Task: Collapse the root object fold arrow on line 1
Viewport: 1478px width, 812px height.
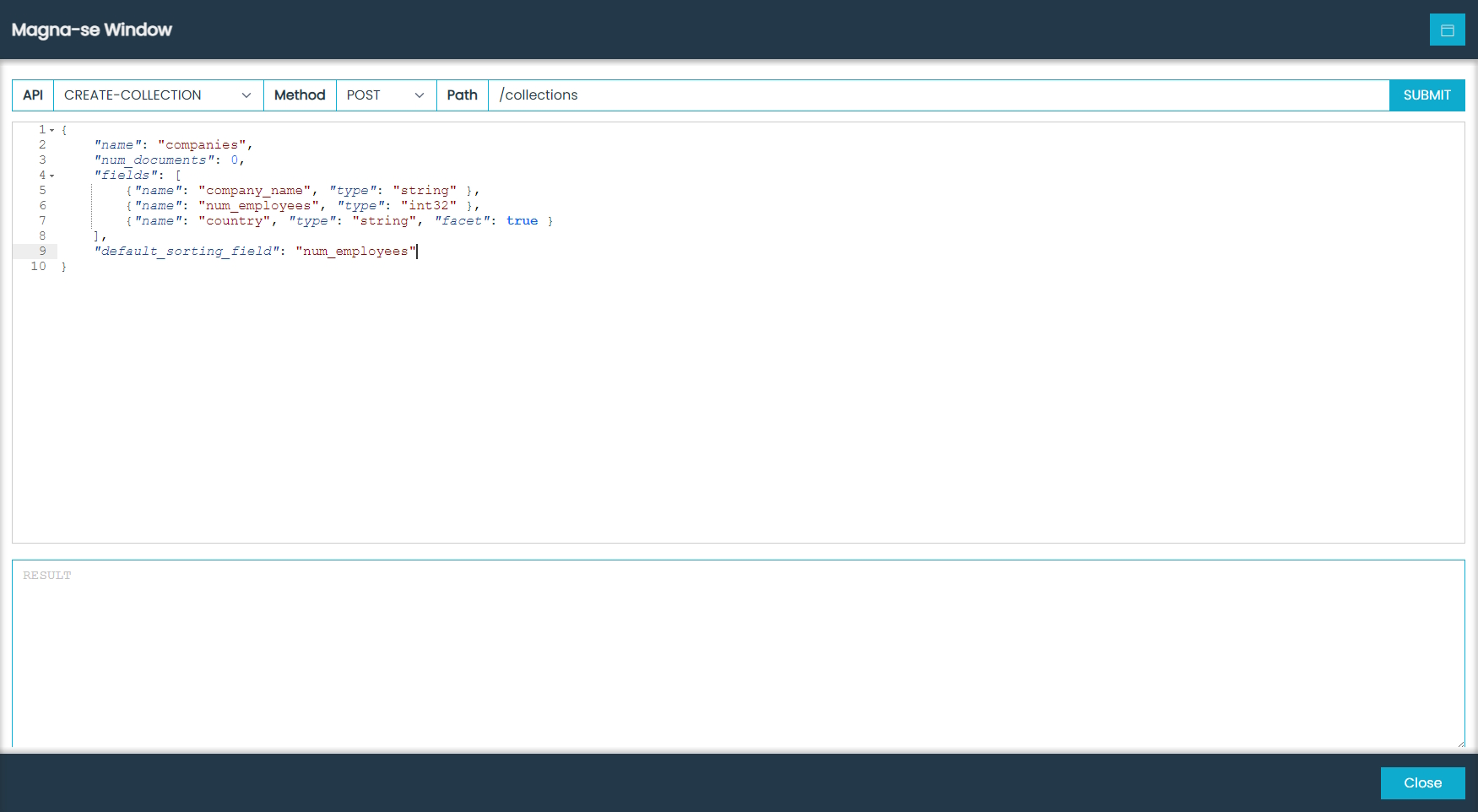Action: pyautogui.click(x=52, y=130)
